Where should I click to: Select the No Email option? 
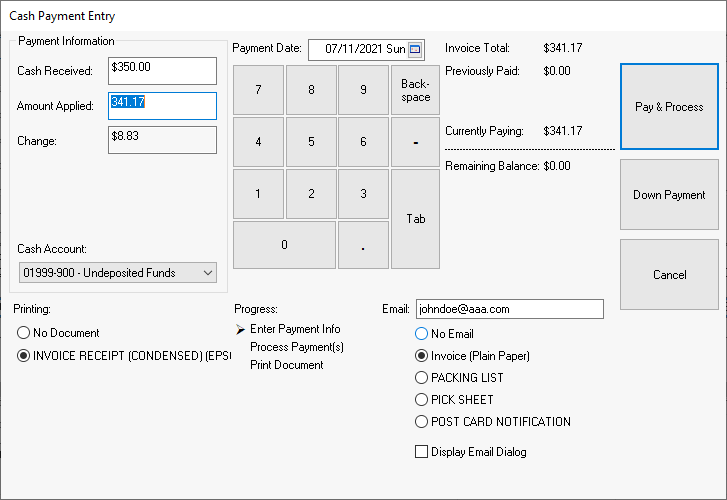(x=422, y=334)
